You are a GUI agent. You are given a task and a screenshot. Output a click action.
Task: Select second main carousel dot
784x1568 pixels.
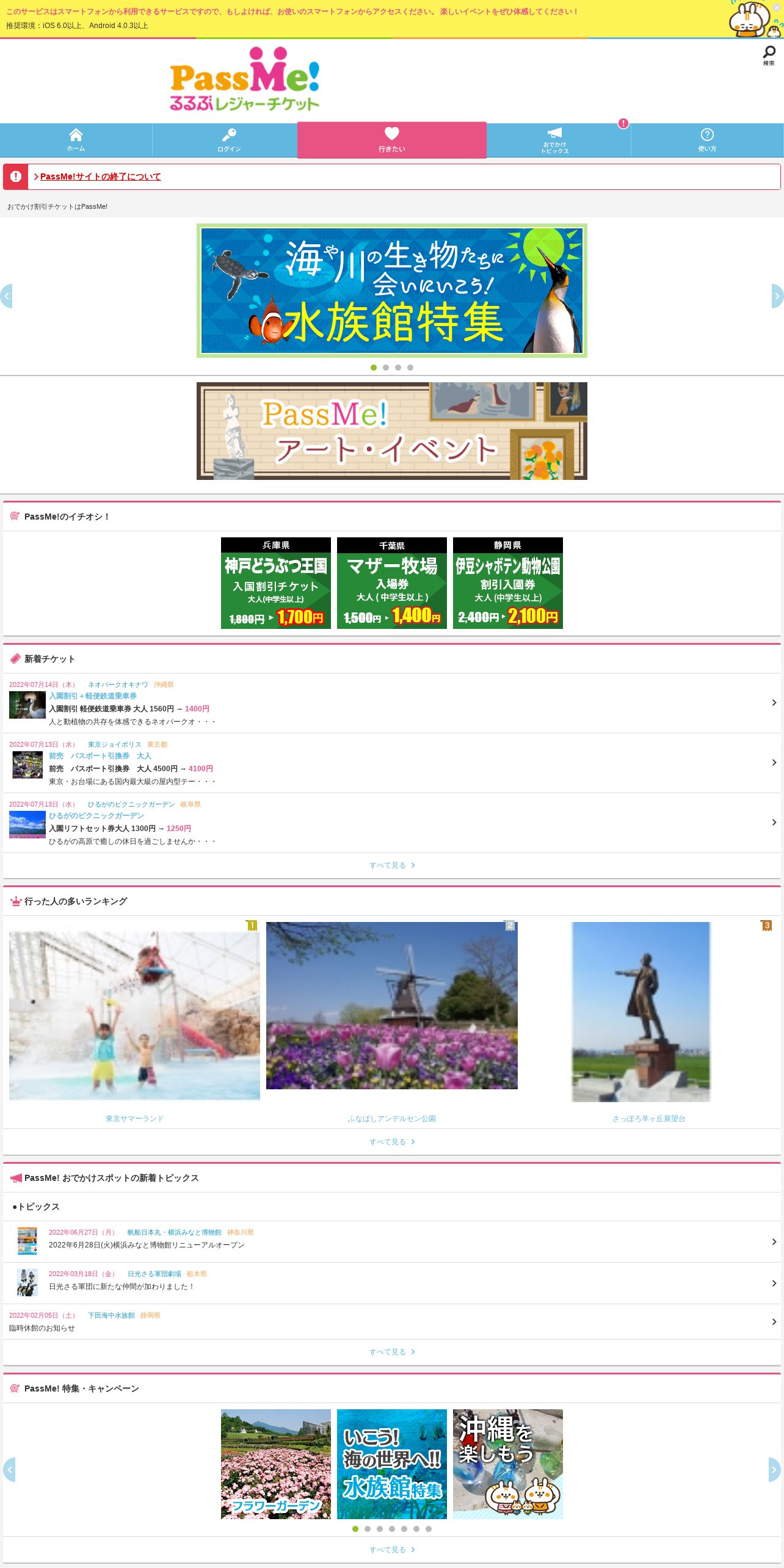coord(386,368)
